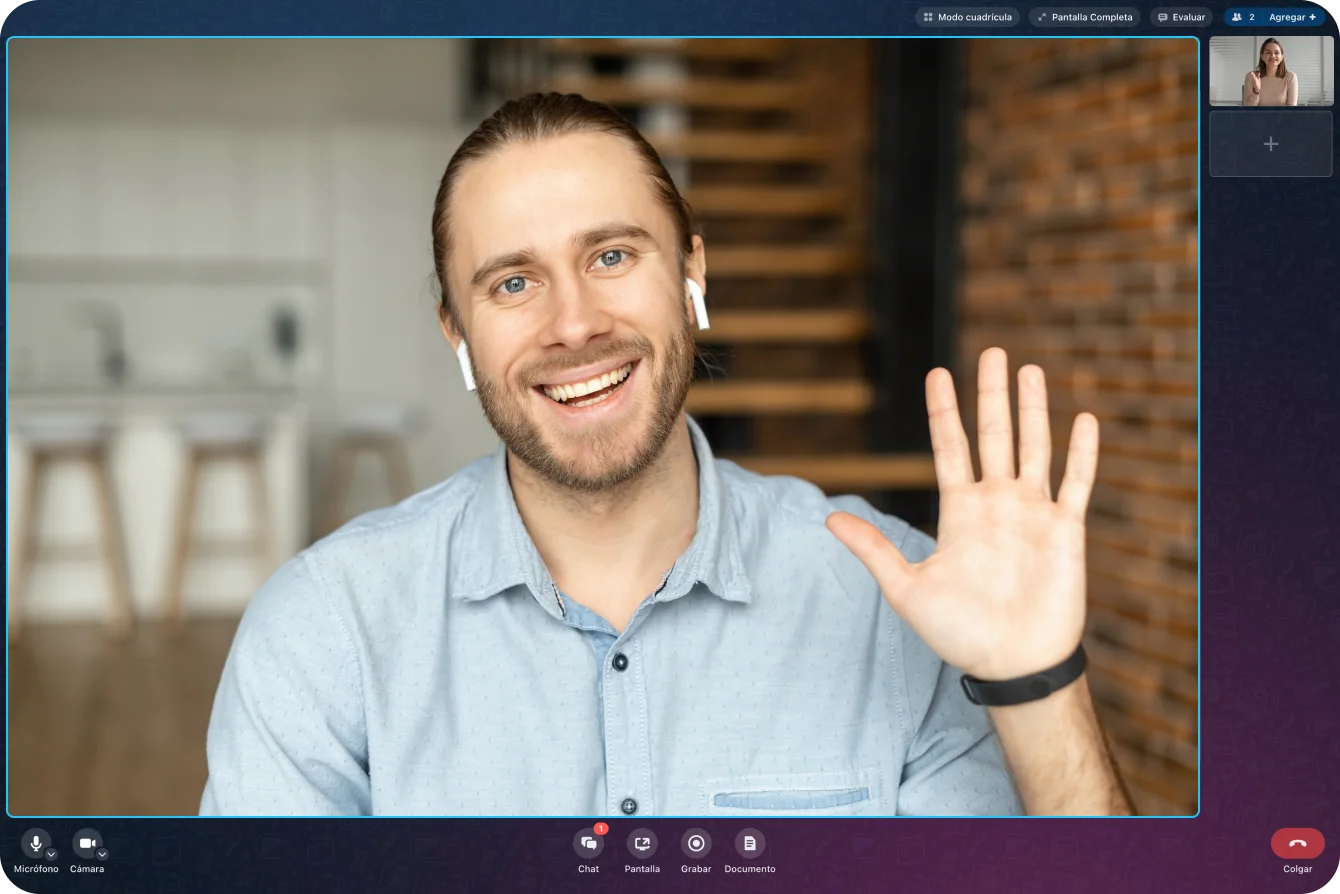Hang up using the red Colgar button
The image size is (1340, 894).
1297,843
